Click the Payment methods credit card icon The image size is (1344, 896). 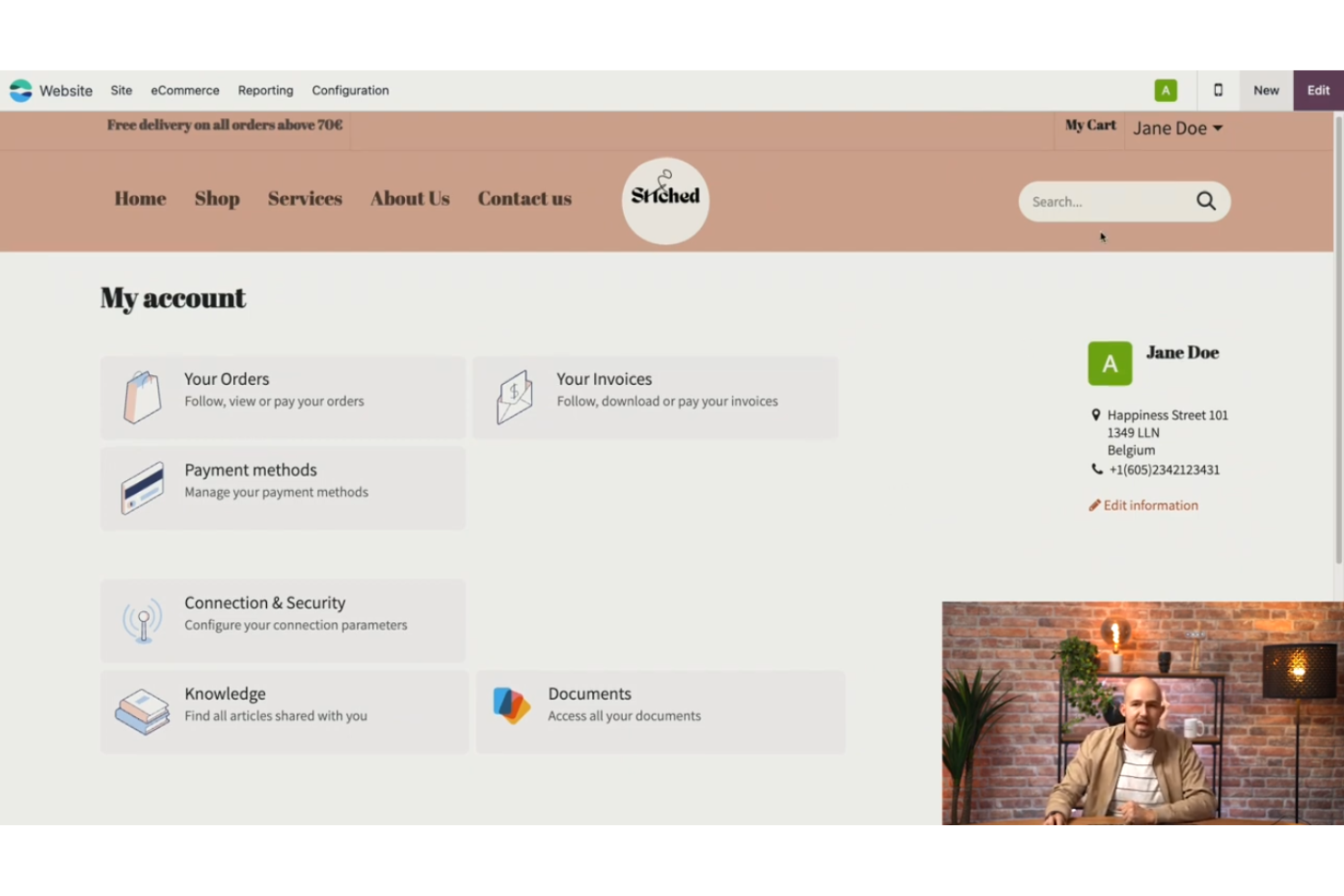click(x=143, y=488)
